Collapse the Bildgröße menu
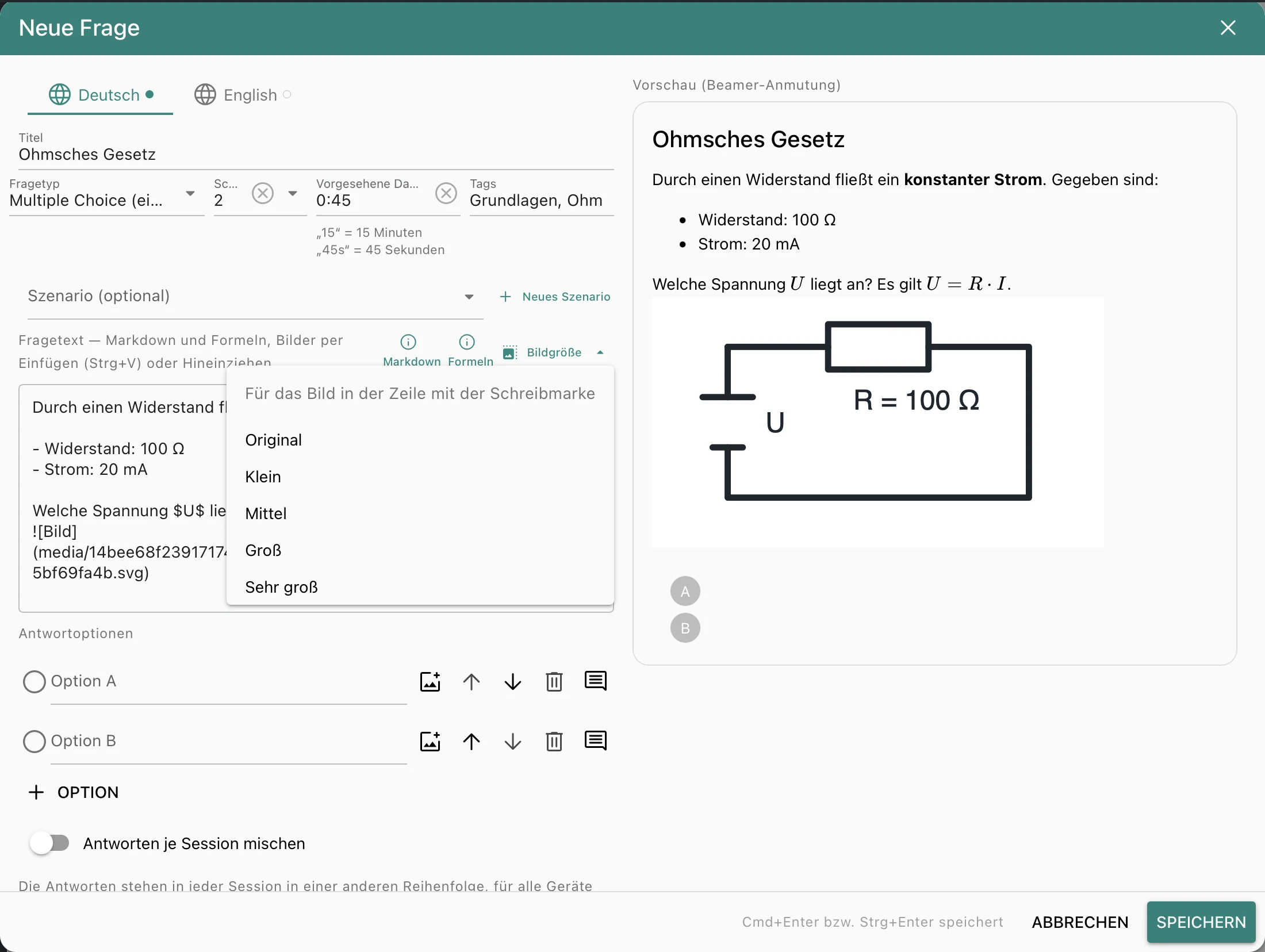 pos(553,352)
